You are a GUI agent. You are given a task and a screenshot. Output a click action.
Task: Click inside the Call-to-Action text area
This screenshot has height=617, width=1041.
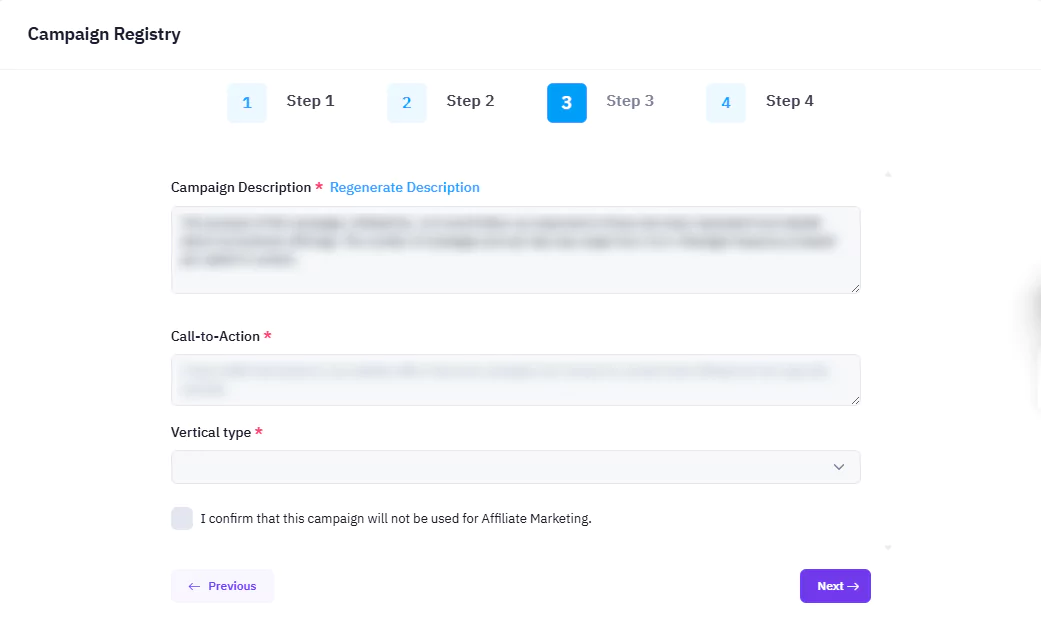[x=515, y=379]
